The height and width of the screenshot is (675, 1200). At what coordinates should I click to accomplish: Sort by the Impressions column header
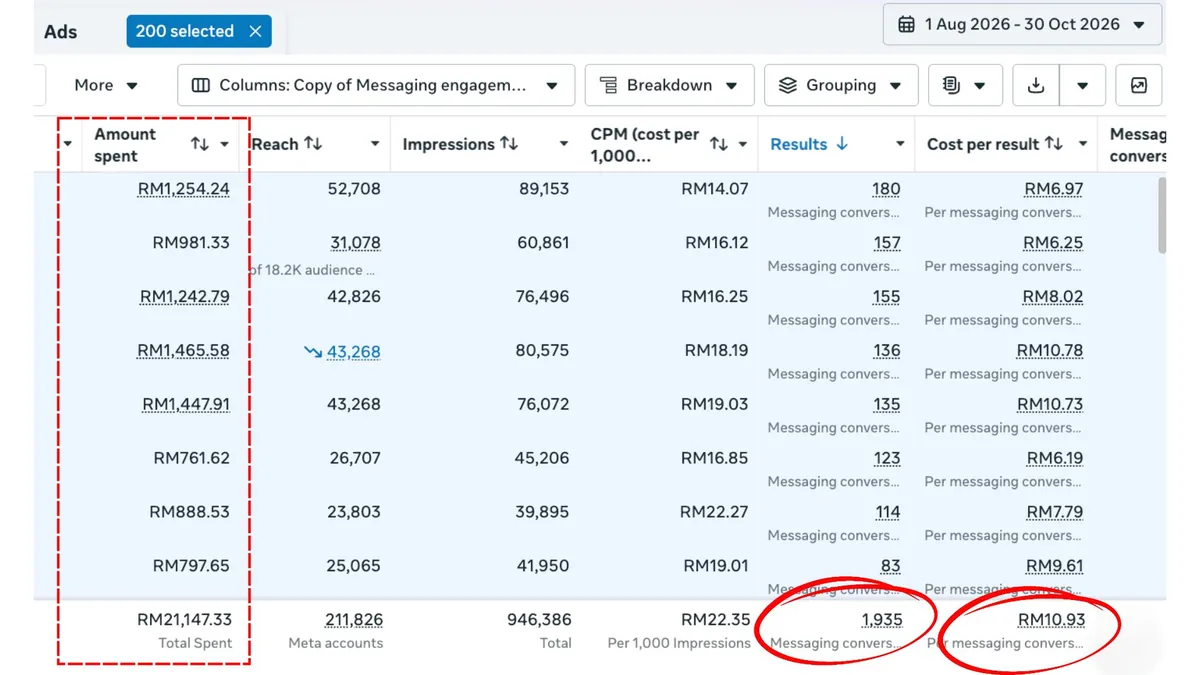(x=460, y=144)
